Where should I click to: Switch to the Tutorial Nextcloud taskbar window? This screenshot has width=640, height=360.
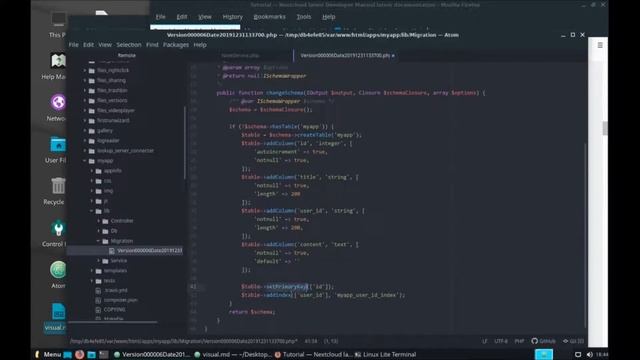tap(313, 354)
